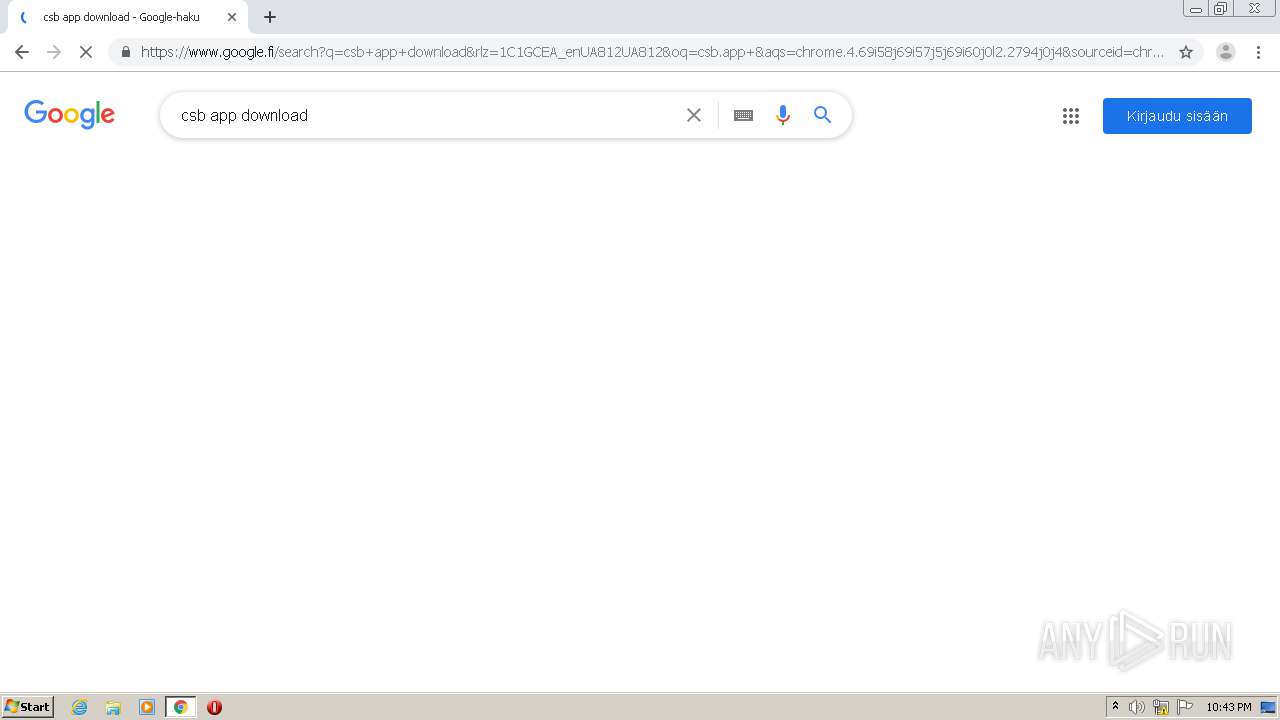Bookmark this page with the star
This screenshot has height=720, width=1280.
pyautogui.click(x=1186, y=52)
